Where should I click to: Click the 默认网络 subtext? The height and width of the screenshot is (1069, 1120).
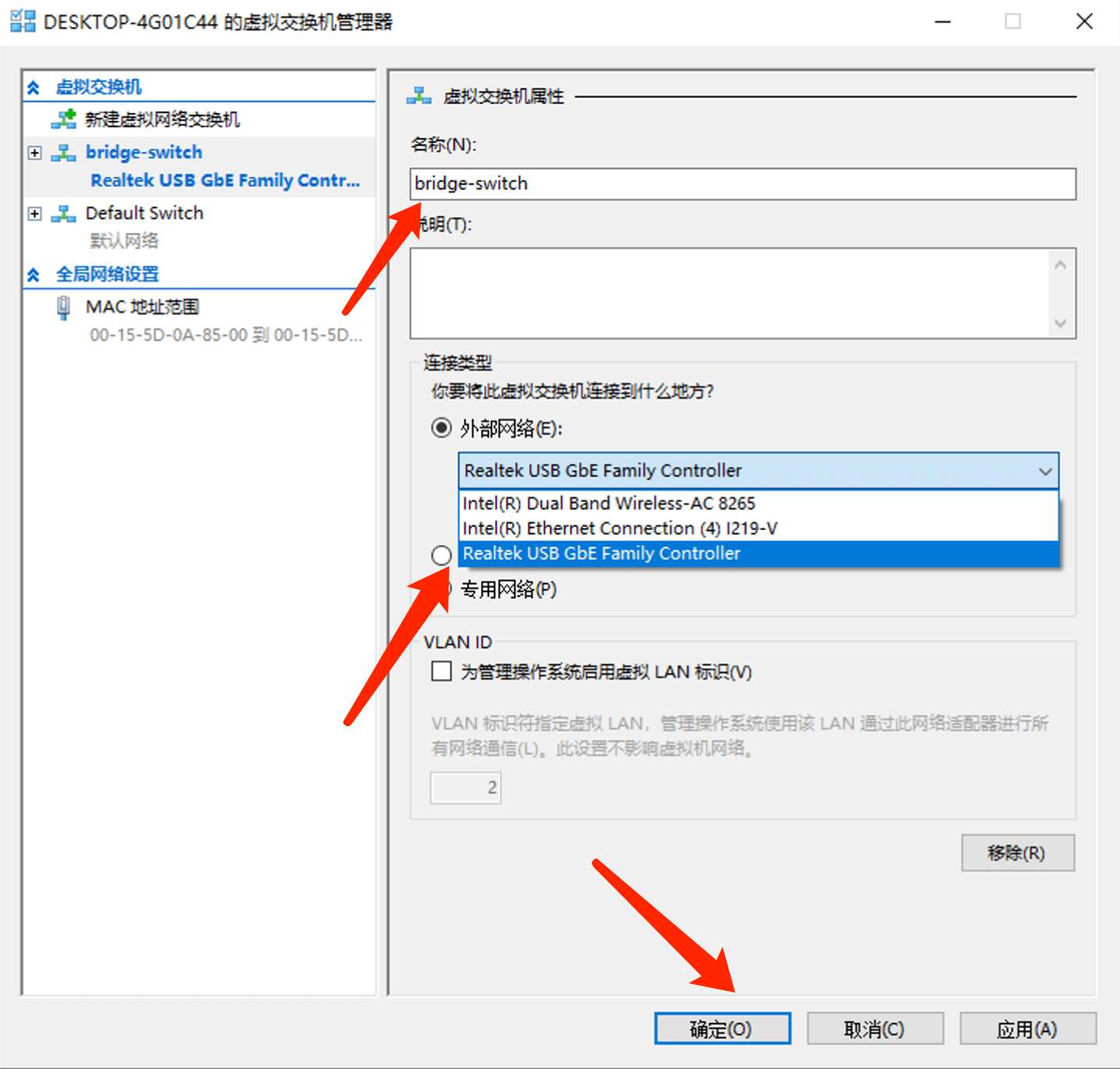click(x=124, y=241)
